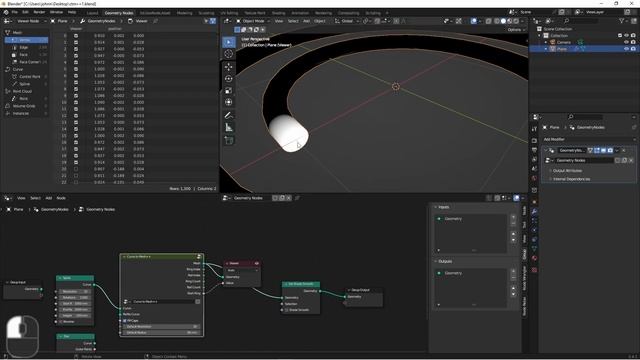The width and height of the screenshot is (640, 360).
Task: Toggle the viewport X-ray icon
Action: point(488,21)
